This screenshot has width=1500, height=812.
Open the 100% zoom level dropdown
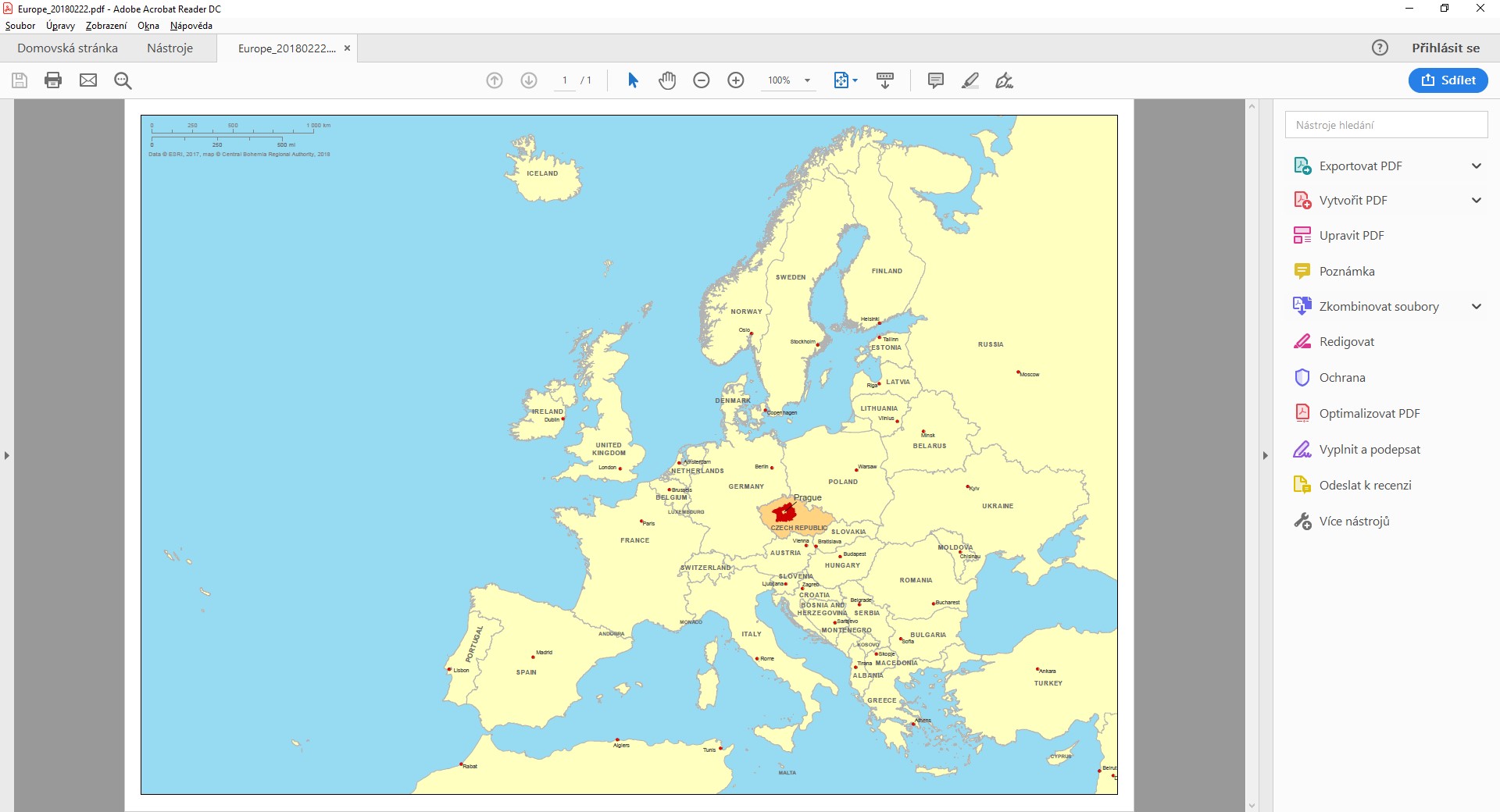coord(807,80)
